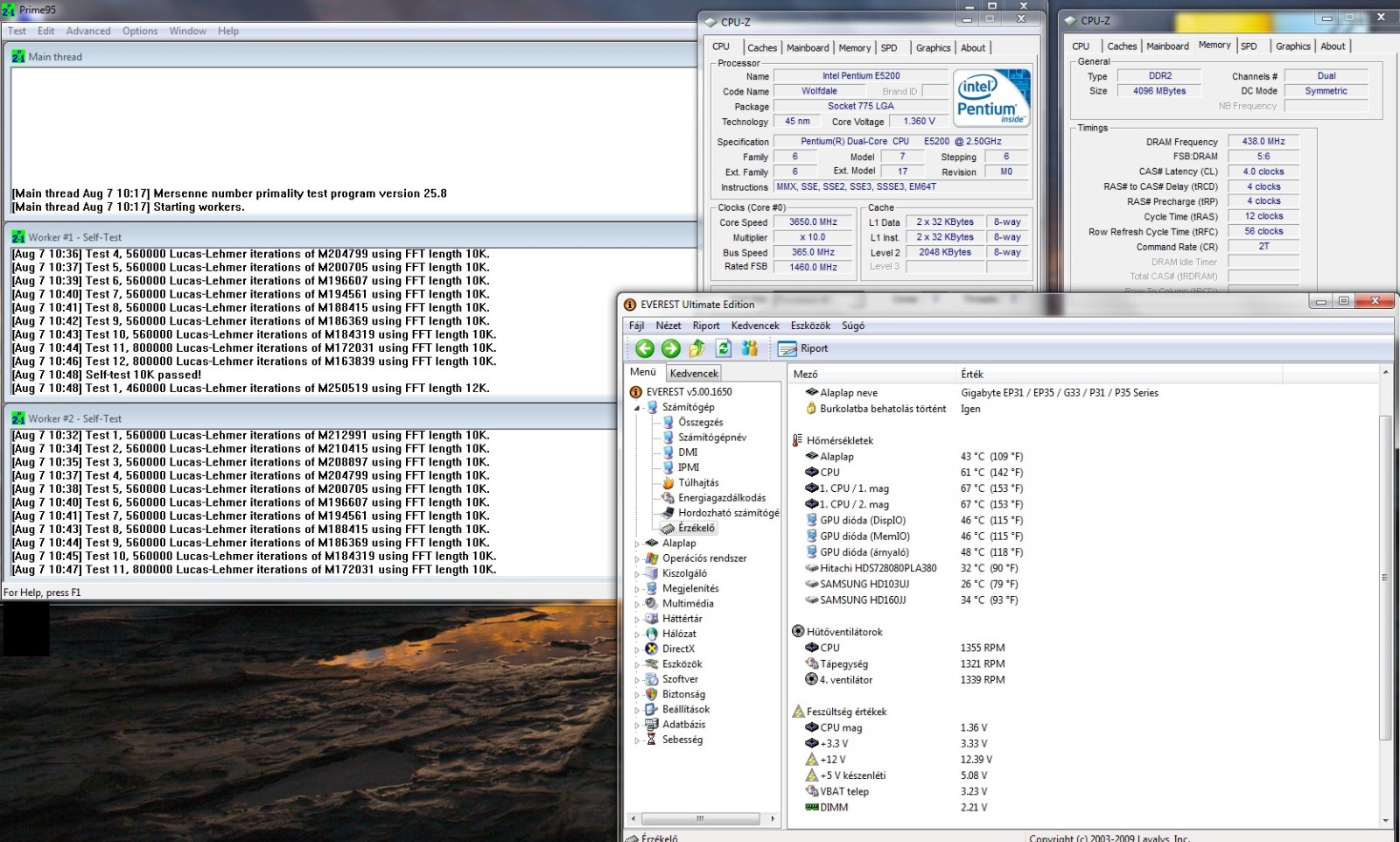Screen dimensions: 1400x842
Task: Click the EVEREST tree horizontal scrollbar thumb
Action: pyautogui.click(x=701, y=819)
